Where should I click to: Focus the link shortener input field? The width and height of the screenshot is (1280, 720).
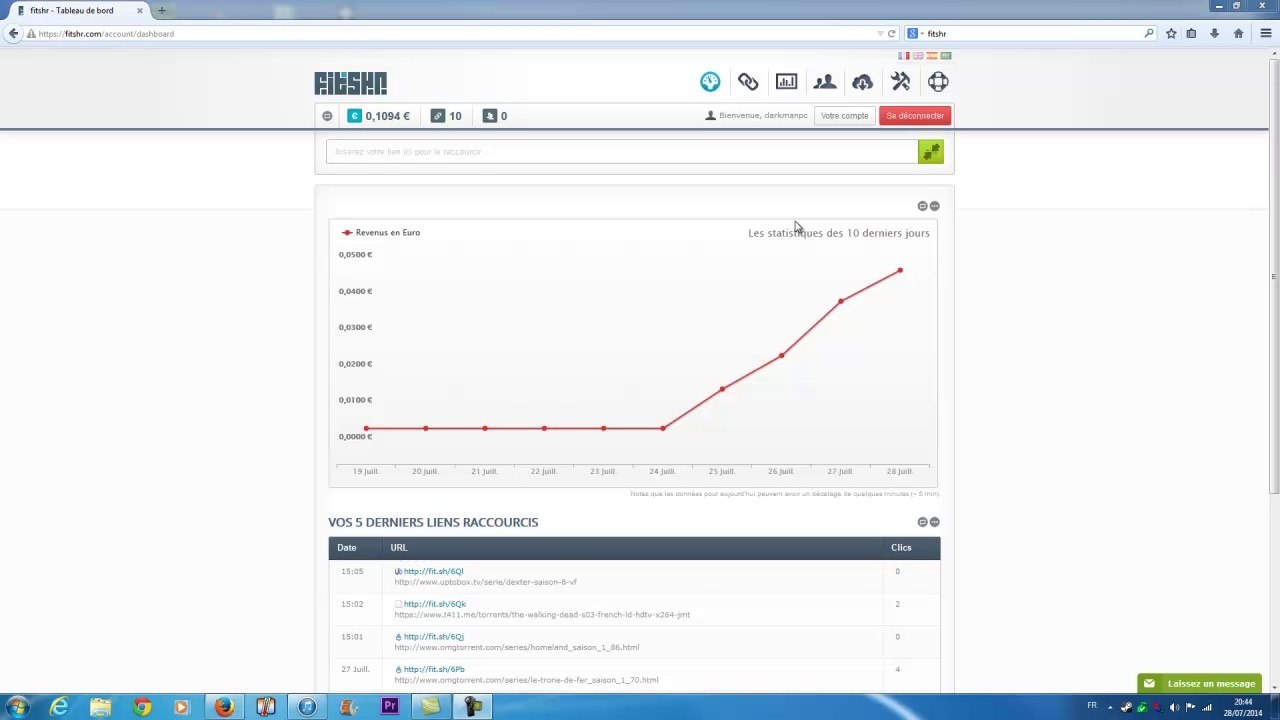point(622,152)
